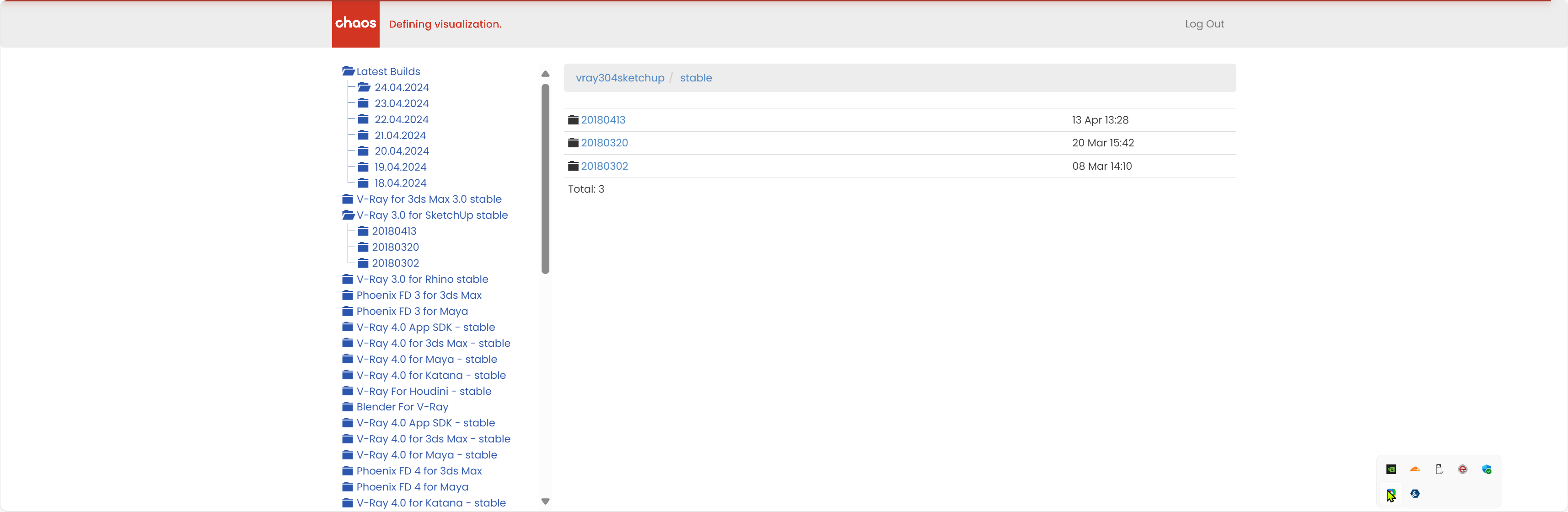Open the 23.04.2024 build folder
1568x512 pixels.
tap(401, 103)
